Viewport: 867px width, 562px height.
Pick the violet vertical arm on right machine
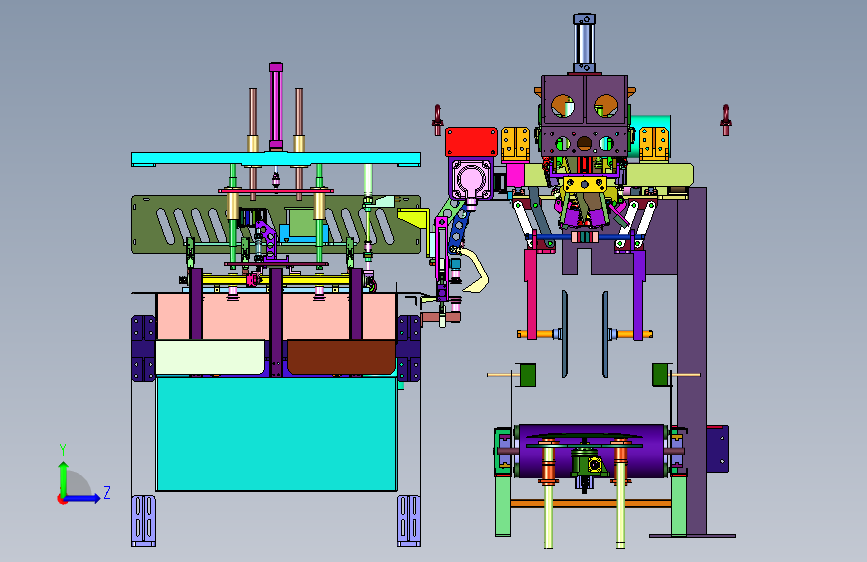[639, 295]
